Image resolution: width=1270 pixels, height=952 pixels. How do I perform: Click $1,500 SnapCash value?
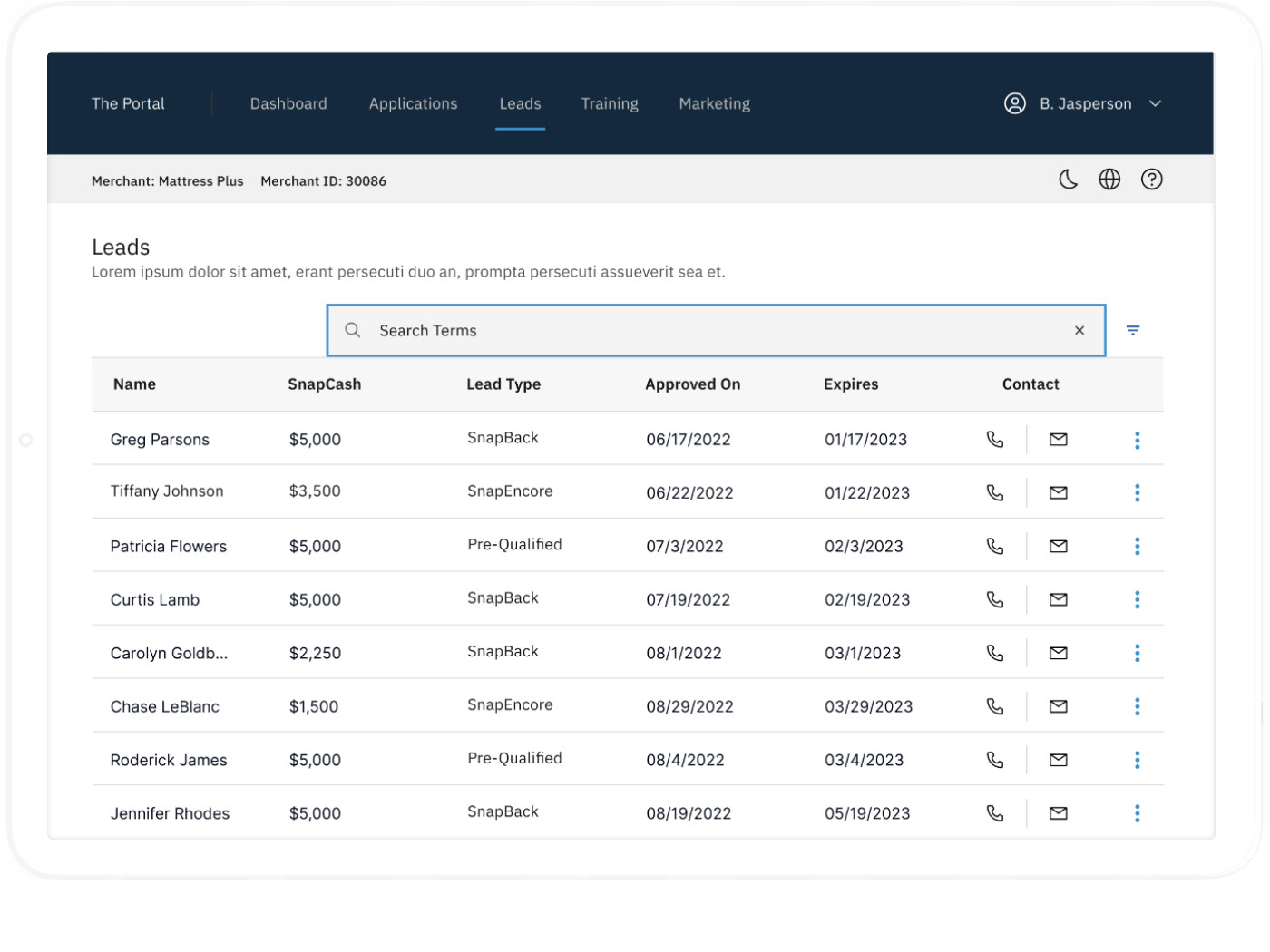(x=313, y=707)
